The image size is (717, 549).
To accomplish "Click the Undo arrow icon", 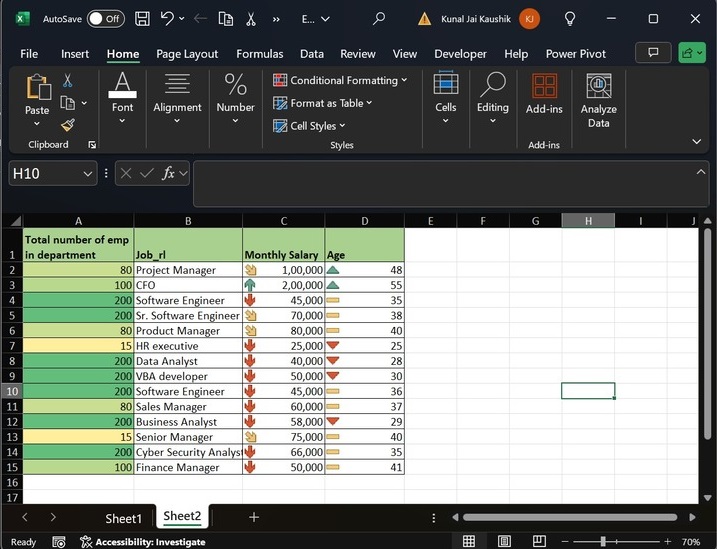I will click(167, 19).
